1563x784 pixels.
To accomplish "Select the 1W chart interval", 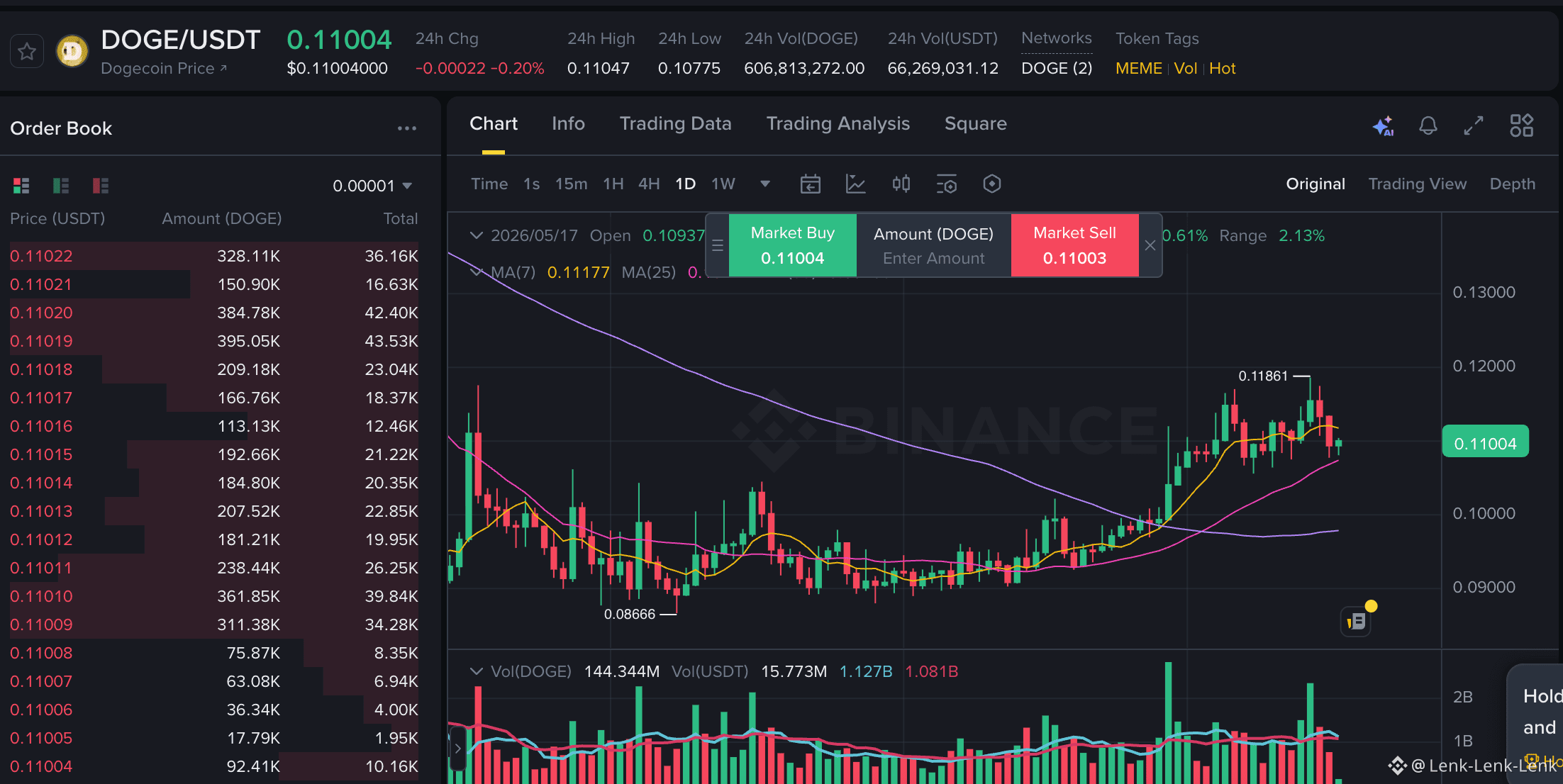I will pos(723,184).
